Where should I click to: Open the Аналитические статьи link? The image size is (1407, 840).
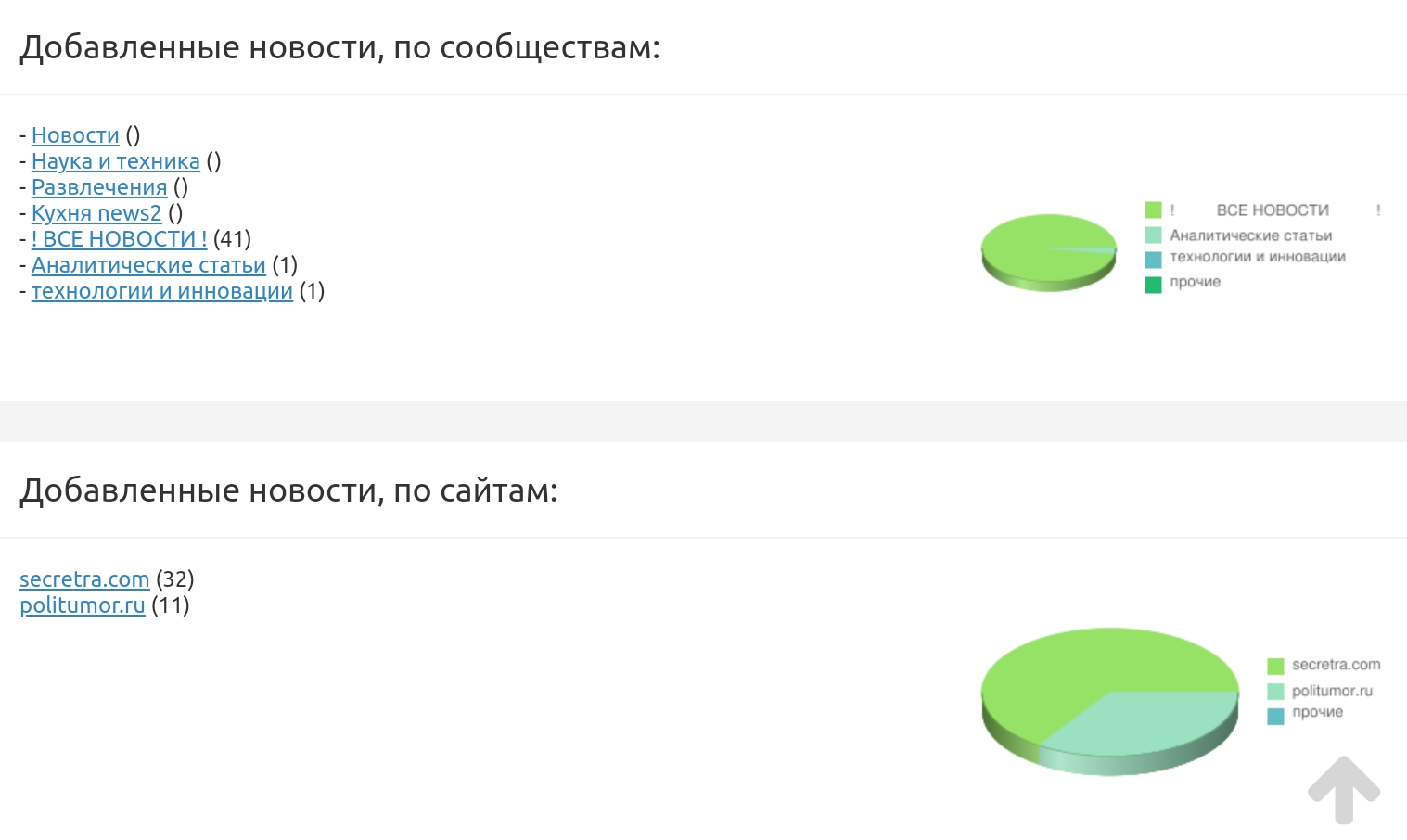pyautogui.click(x=148, y=265)
